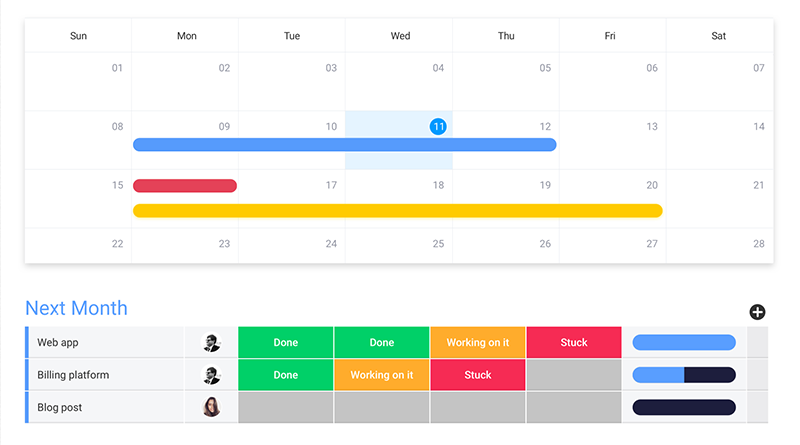This screenshot has width=800, height=445.
Task: Click the Web app timeline progress bar
Action: point(684,343)
